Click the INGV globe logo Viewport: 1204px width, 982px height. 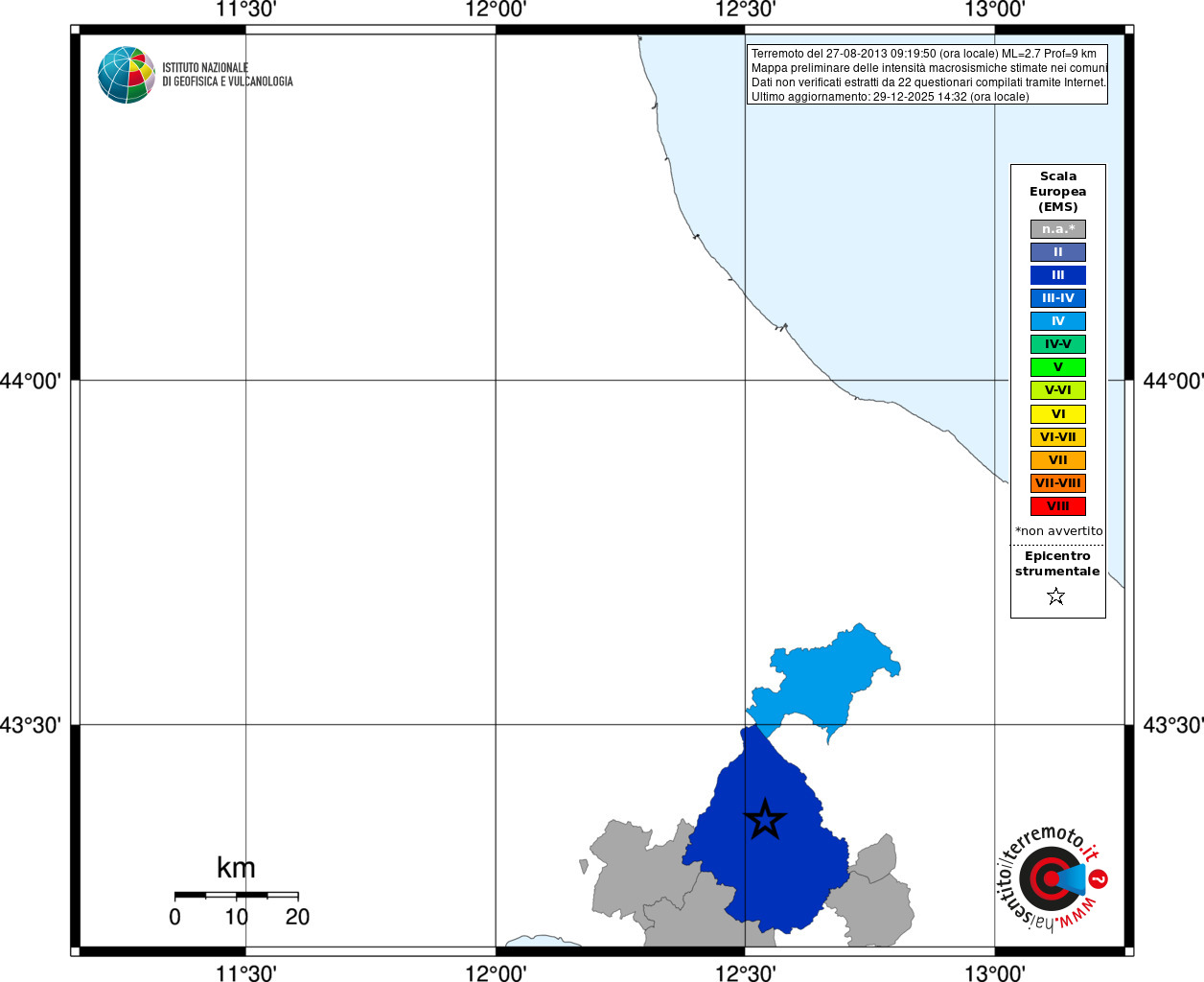tap(127, 75)
